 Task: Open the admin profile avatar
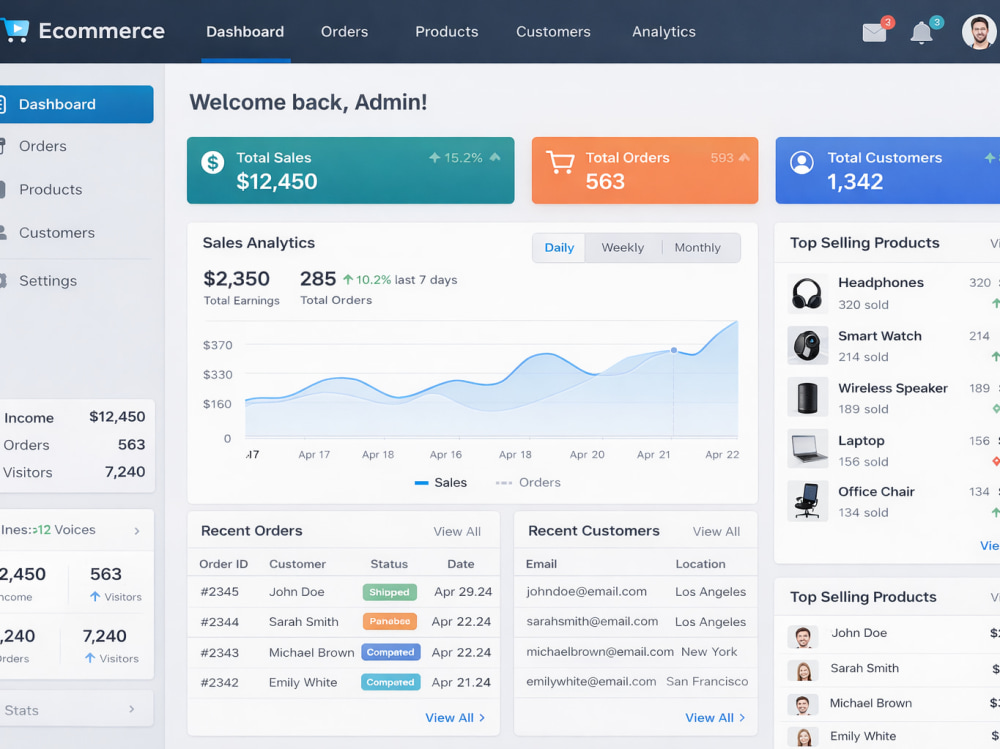tap(979, 32)
